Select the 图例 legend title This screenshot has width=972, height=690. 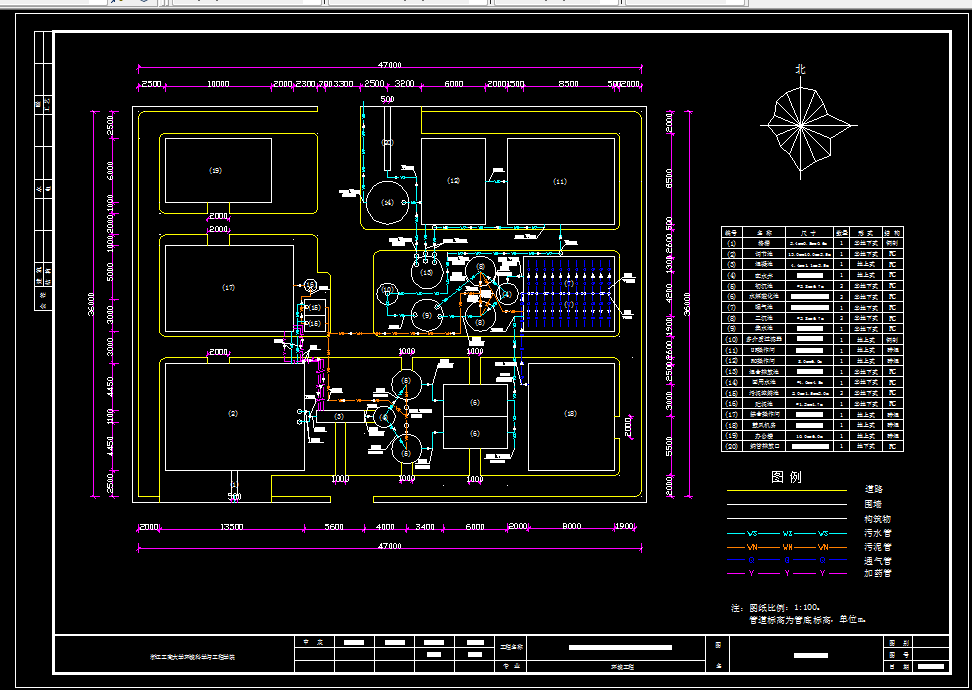(787, 477)
